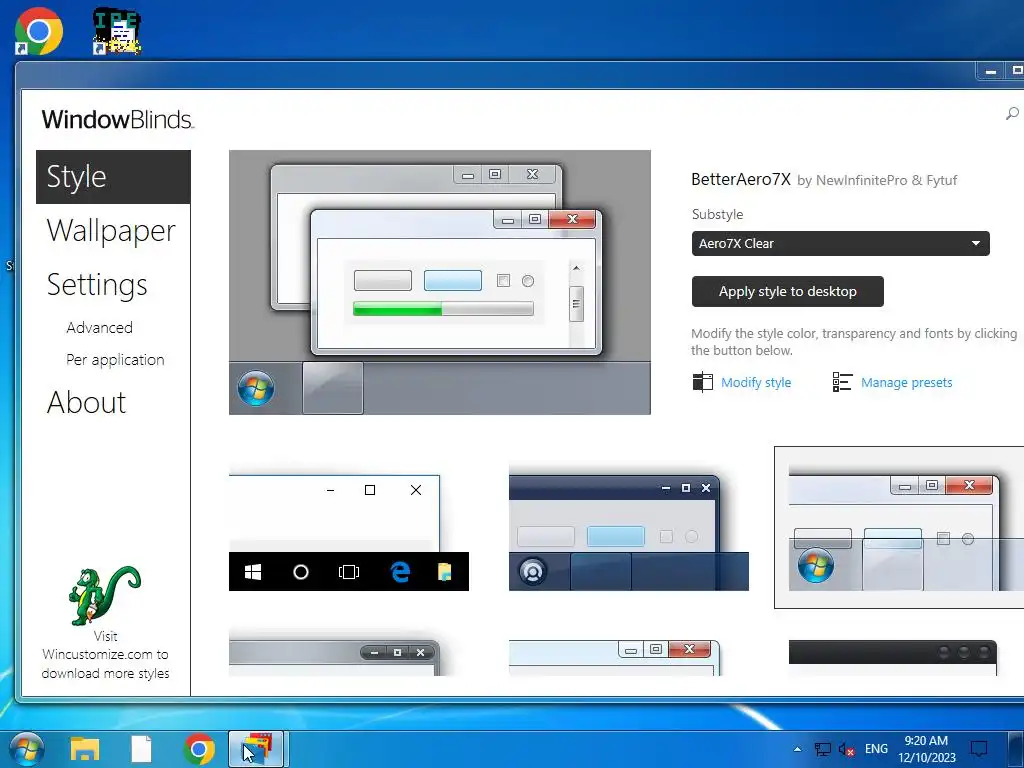Click the Manage presets link
1024x768 pixels.
click(x=906, y=383)
